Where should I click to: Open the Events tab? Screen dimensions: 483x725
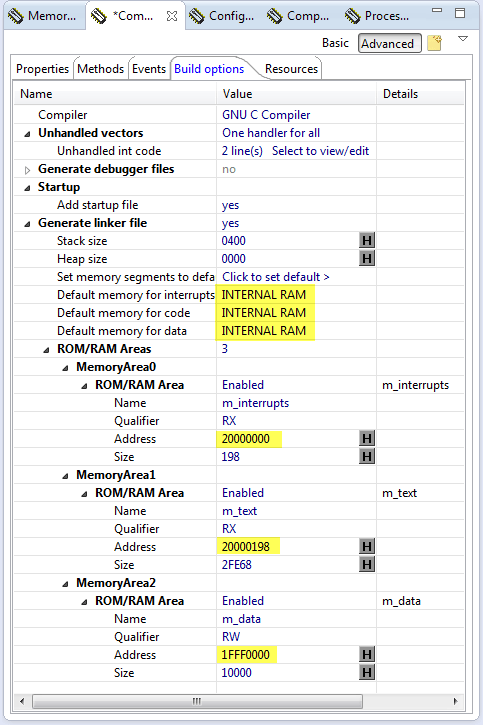click(x=149, y=69)
